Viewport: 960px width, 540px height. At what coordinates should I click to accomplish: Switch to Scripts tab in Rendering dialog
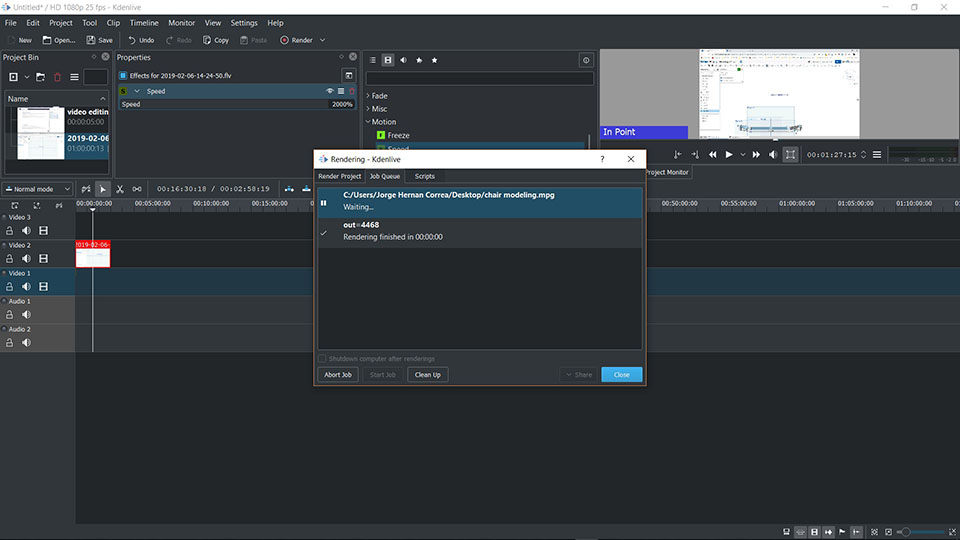(x=424, y=176)
